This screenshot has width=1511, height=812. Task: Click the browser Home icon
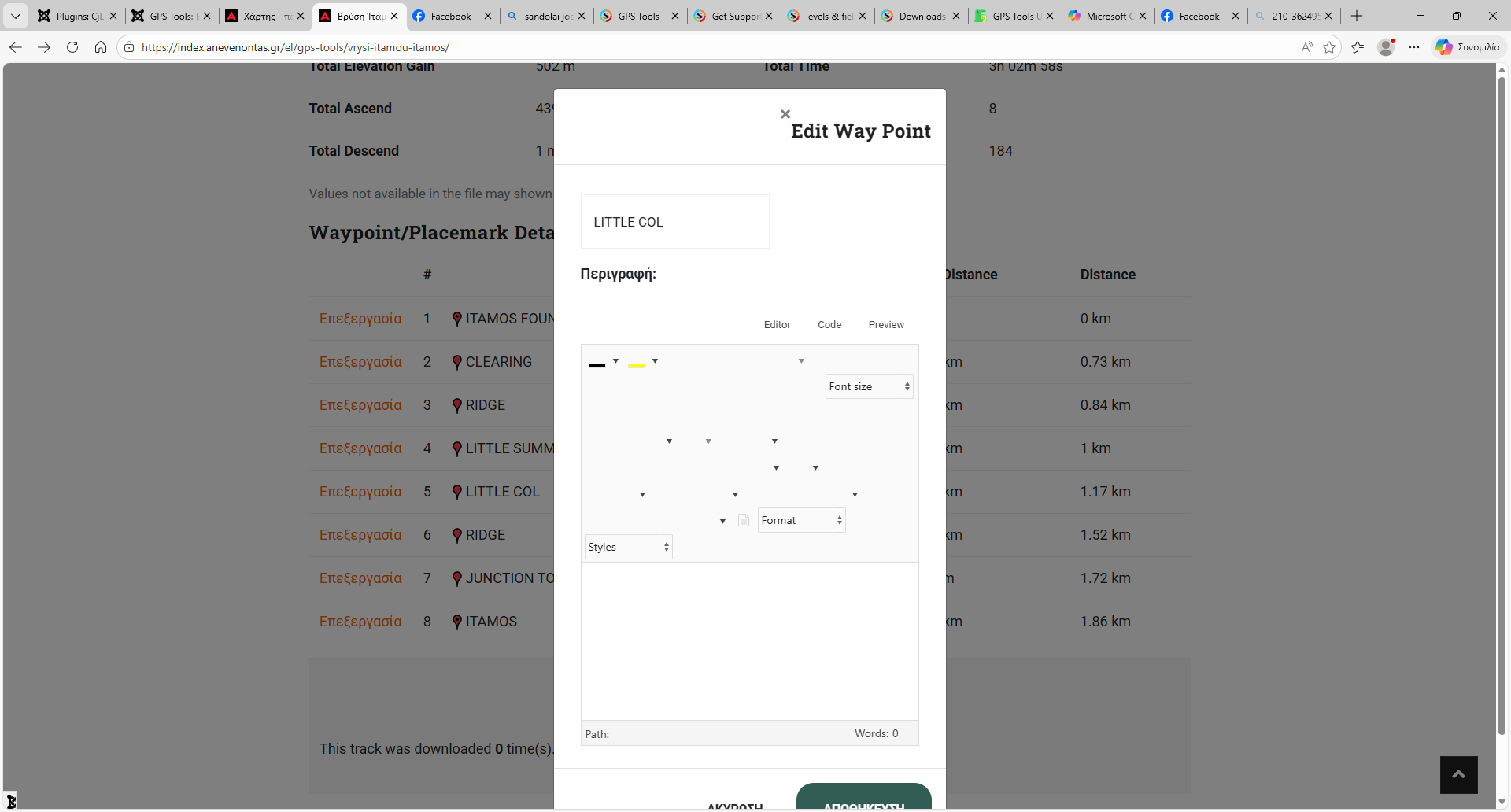click(x=101, y=47)
